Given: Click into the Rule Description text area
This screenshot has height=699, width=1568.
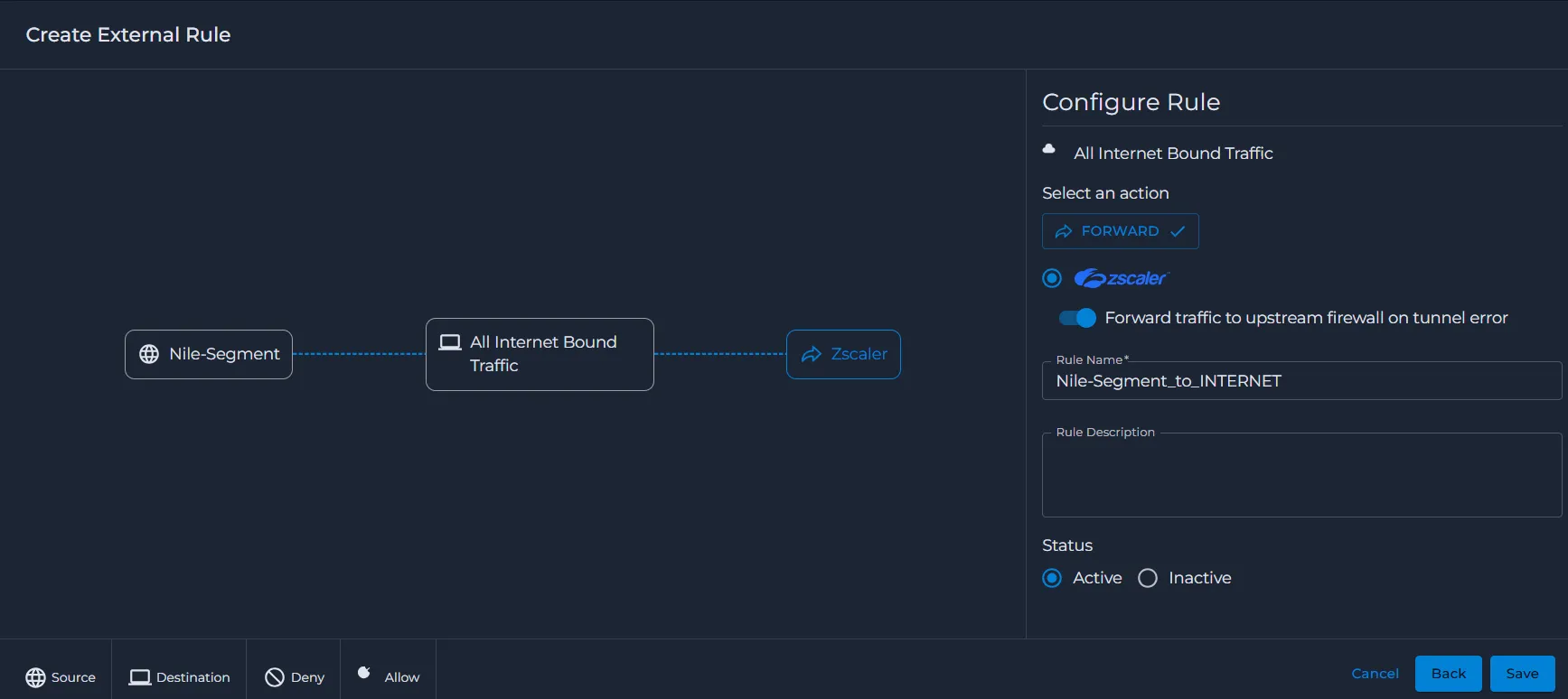Looking at the screenshot, I should click(x=1301, y=475).
